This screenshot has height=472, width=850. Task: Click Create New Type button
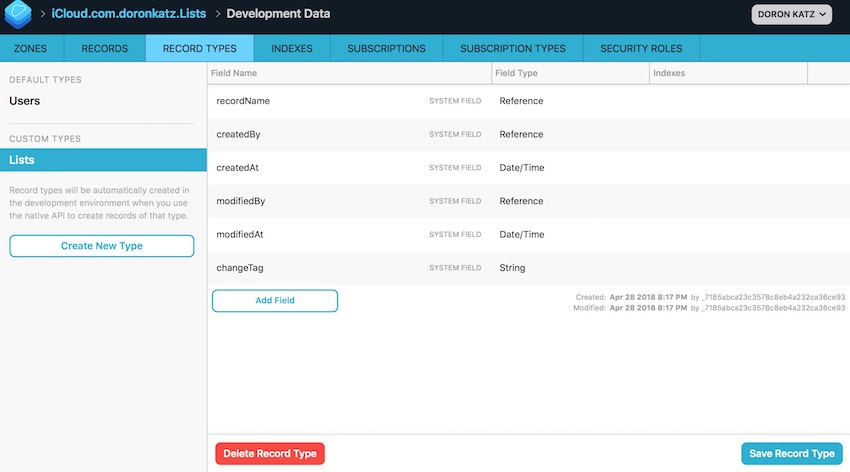tap(101, 246)
